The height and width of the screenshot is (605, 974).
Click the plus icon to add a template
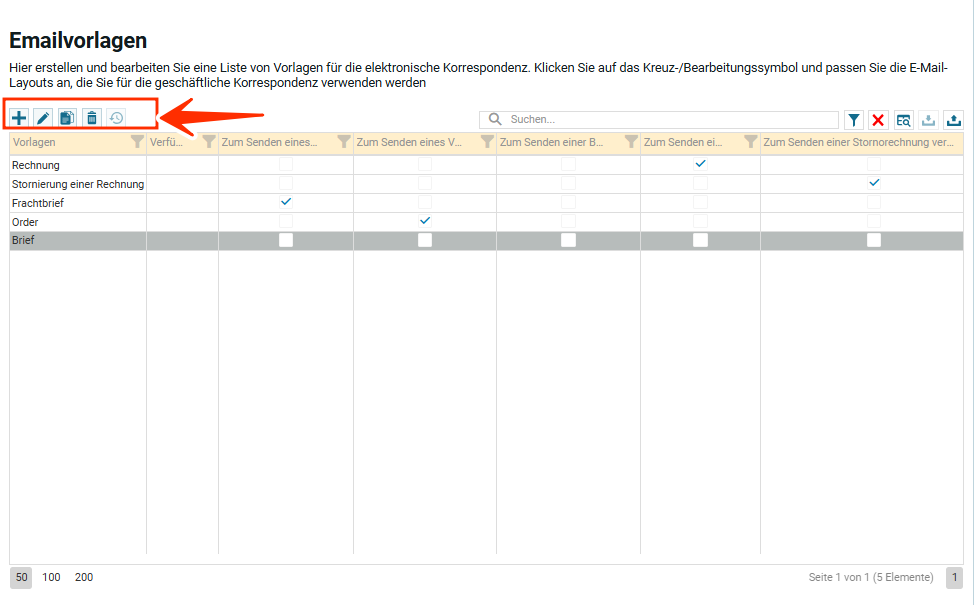pyautogui.click(x=20, y=118)
